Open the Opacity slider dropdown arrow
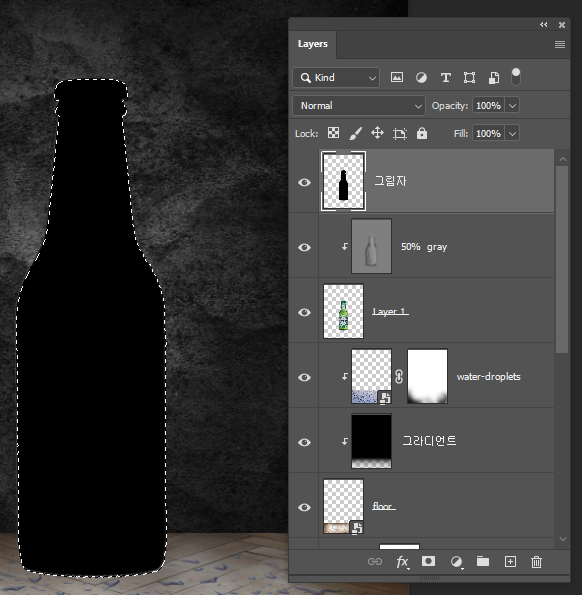Screen dimensions: 582x595 [x=512, y=105]
